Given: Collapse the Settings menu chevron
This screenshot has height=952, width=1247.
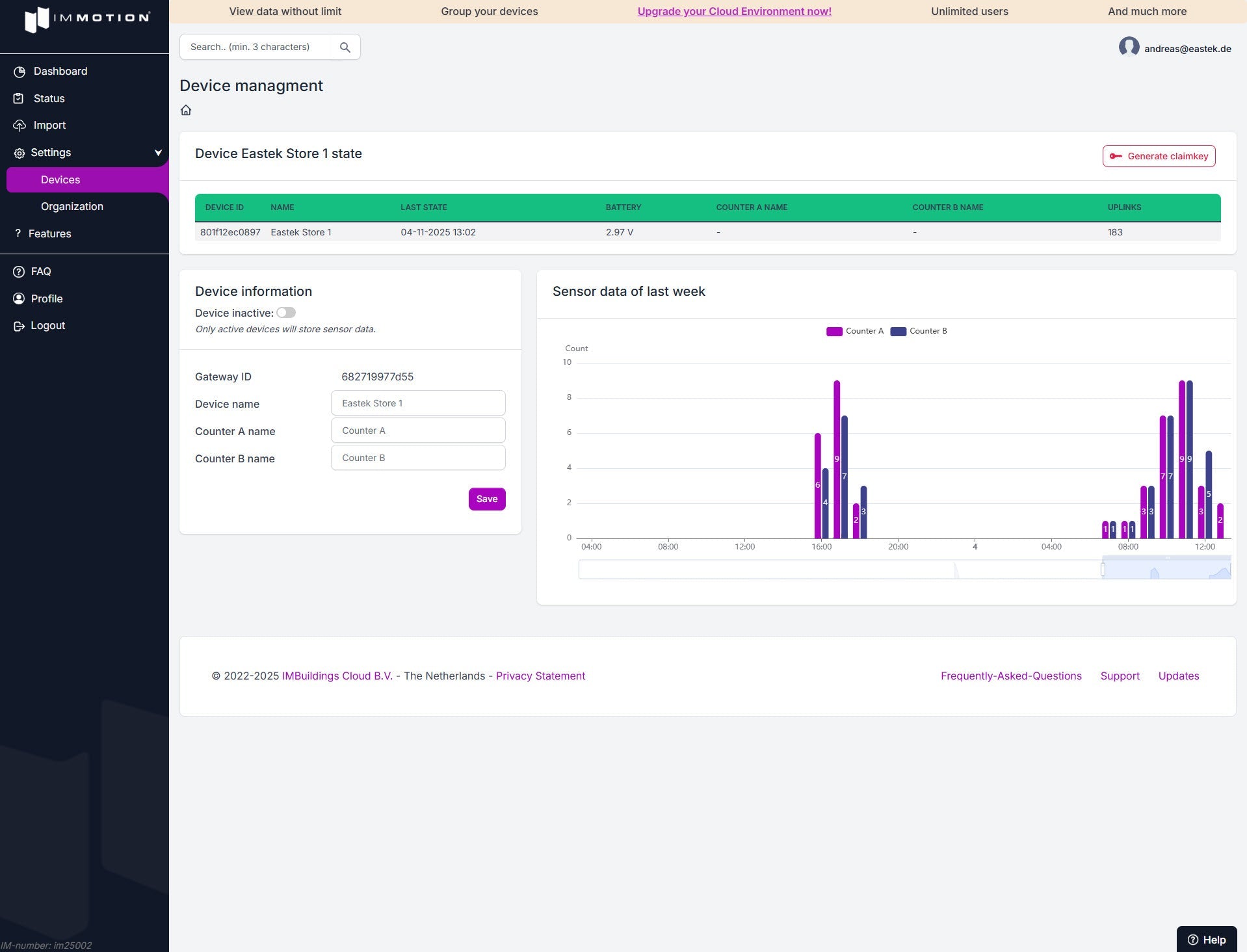Looking at the screenshot, I should (158, 152).
